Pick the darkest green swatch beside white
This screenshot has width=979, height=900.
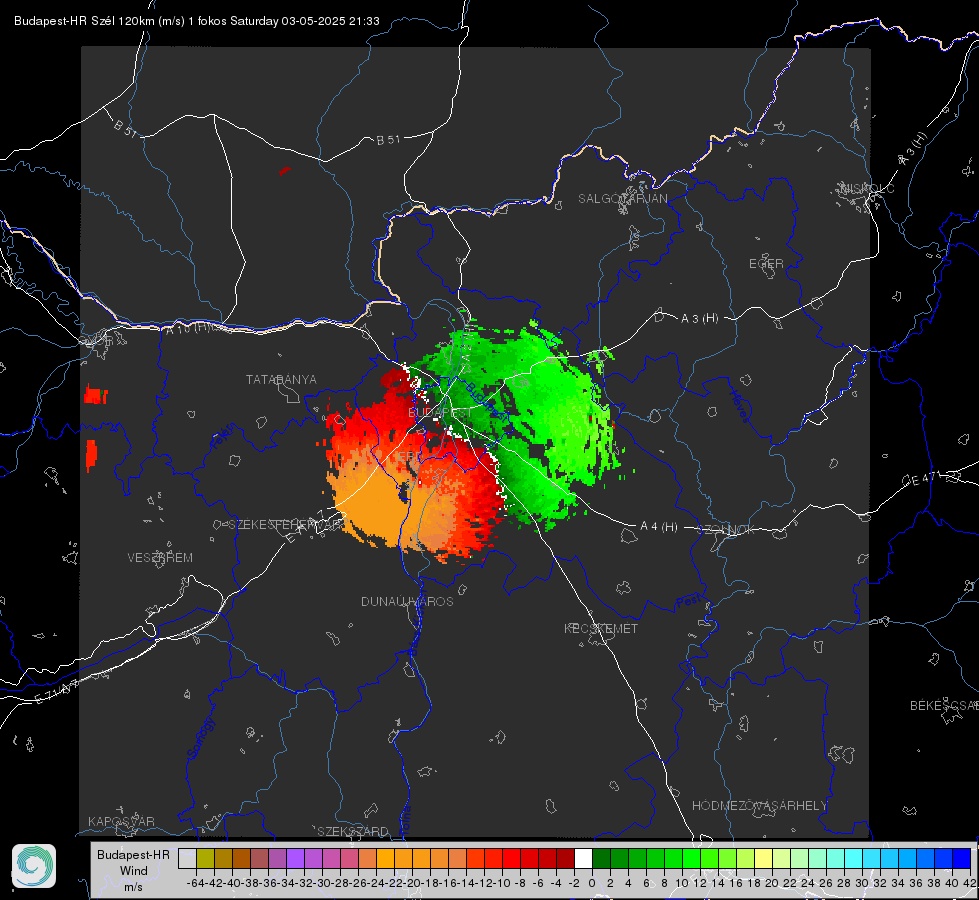601,858
